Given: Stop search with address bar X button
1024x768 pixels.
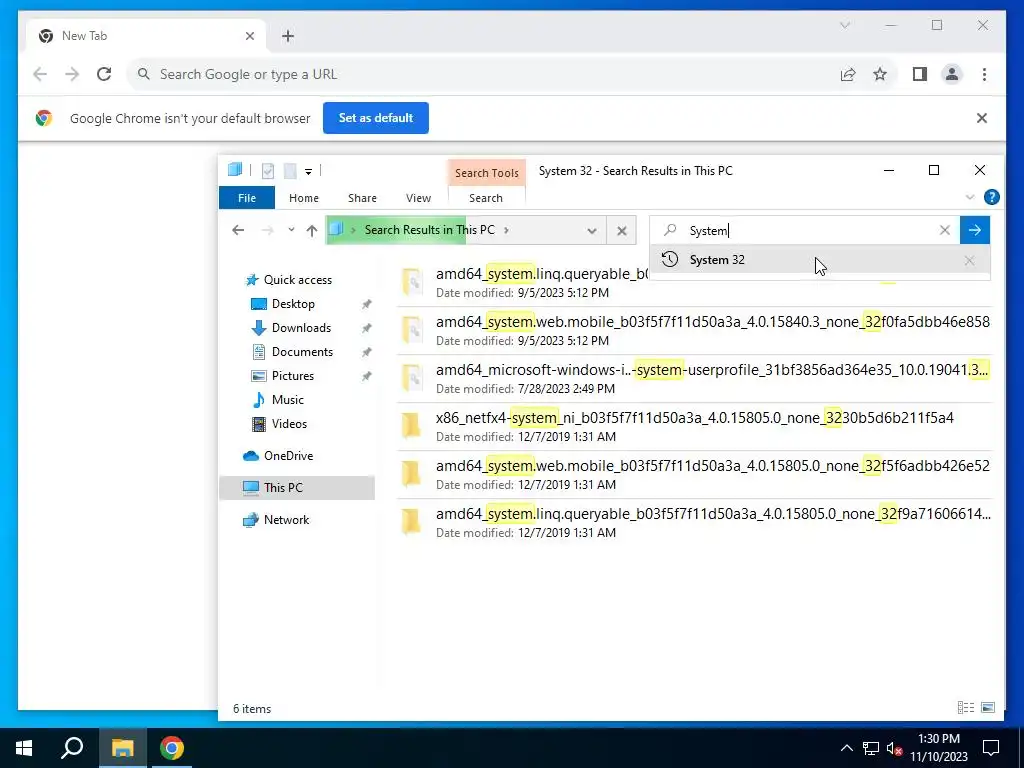Looking at the screenshot, I should point(622,231).
